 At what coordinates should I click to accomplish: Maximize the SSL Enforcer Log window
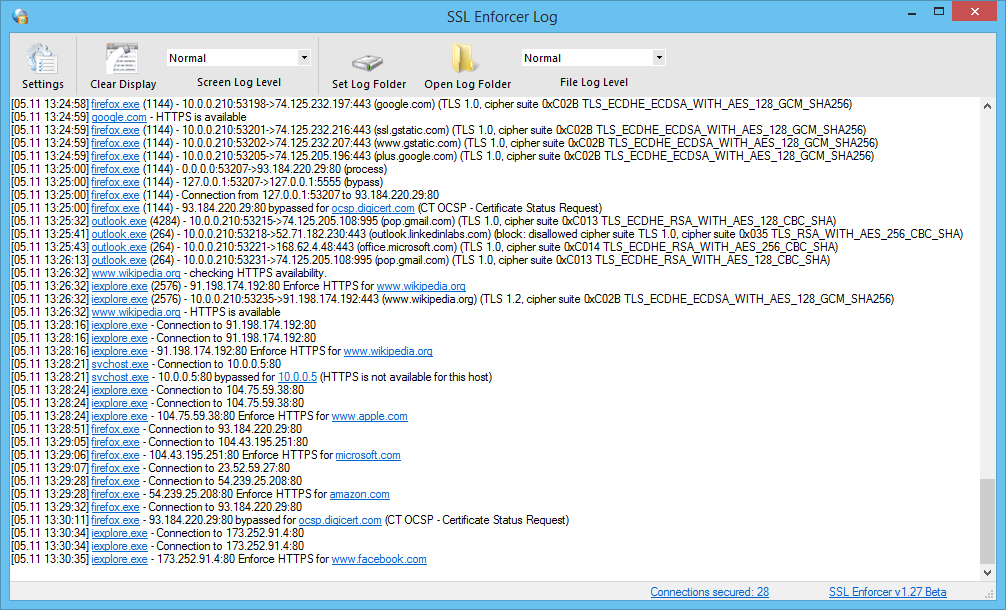(x=939, y=12)
